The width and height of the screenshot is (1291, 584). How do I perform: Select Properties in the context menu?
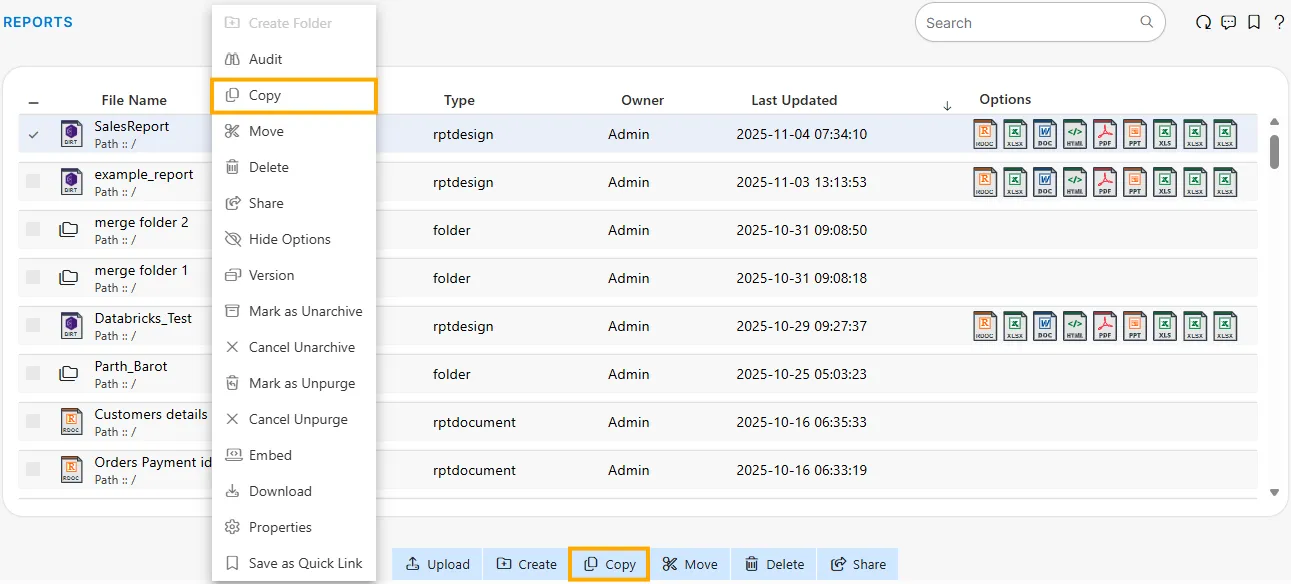coord(280,527)
